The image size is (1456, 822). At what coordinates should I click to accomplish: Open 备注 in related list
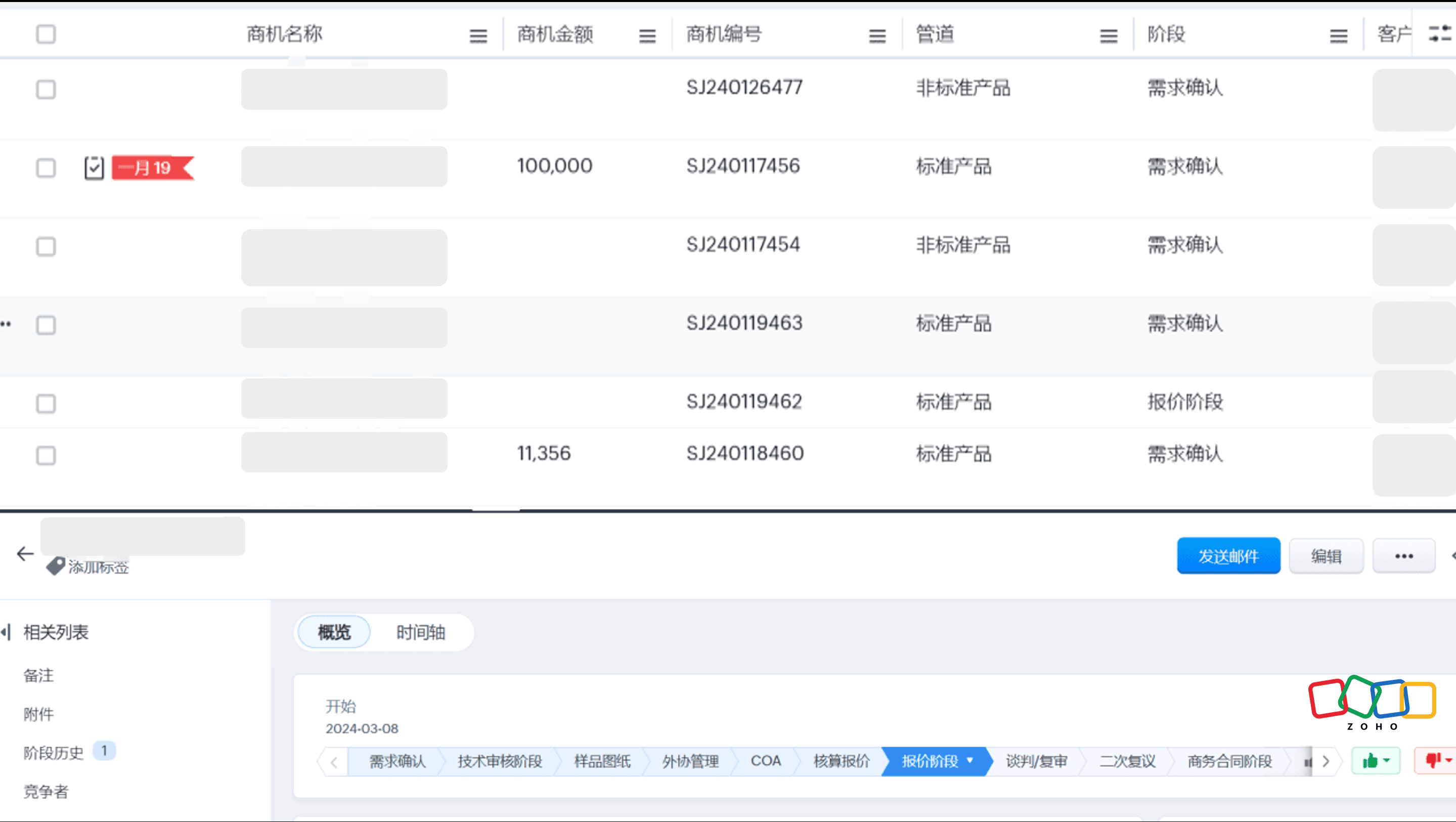click(38, 675)
